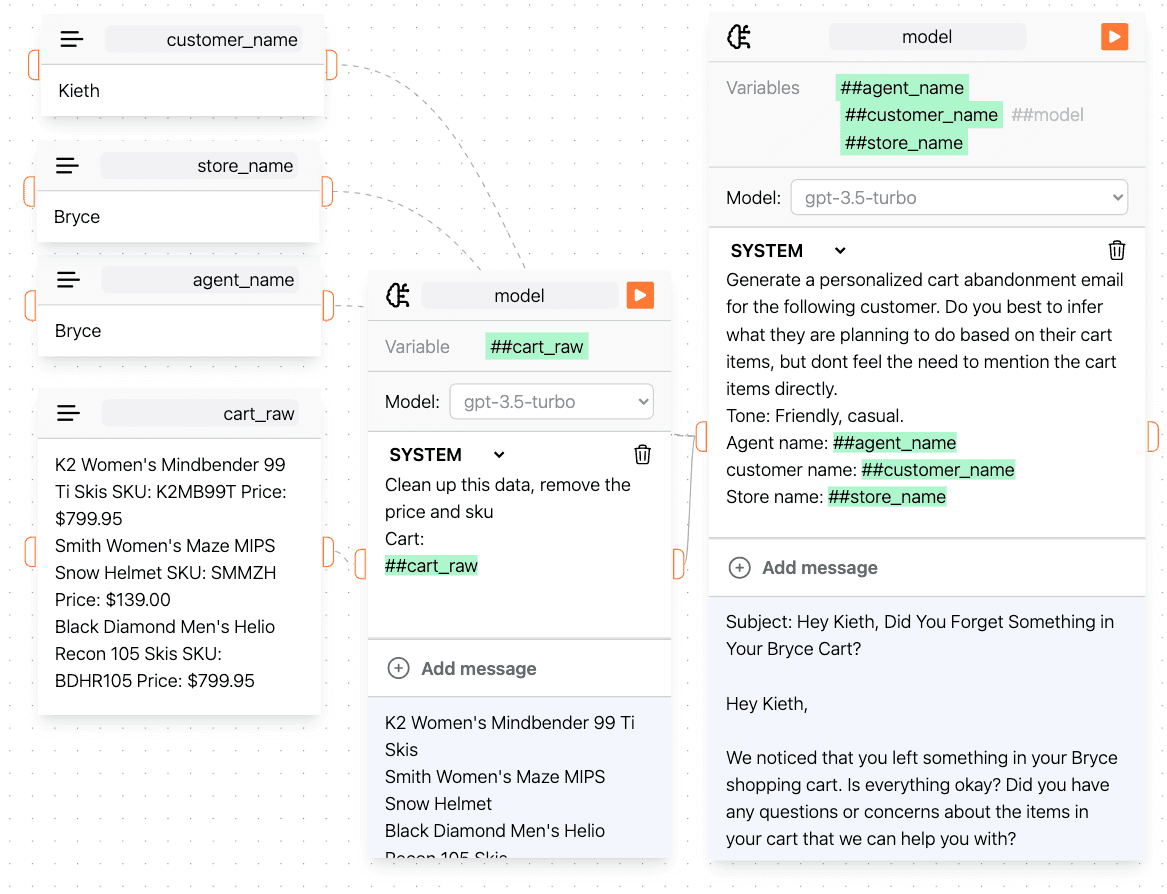Open the gpt-3.5-turbo dropdown on the right node
The height and width of the screenshot is (894, 1167).
point(958,197)
